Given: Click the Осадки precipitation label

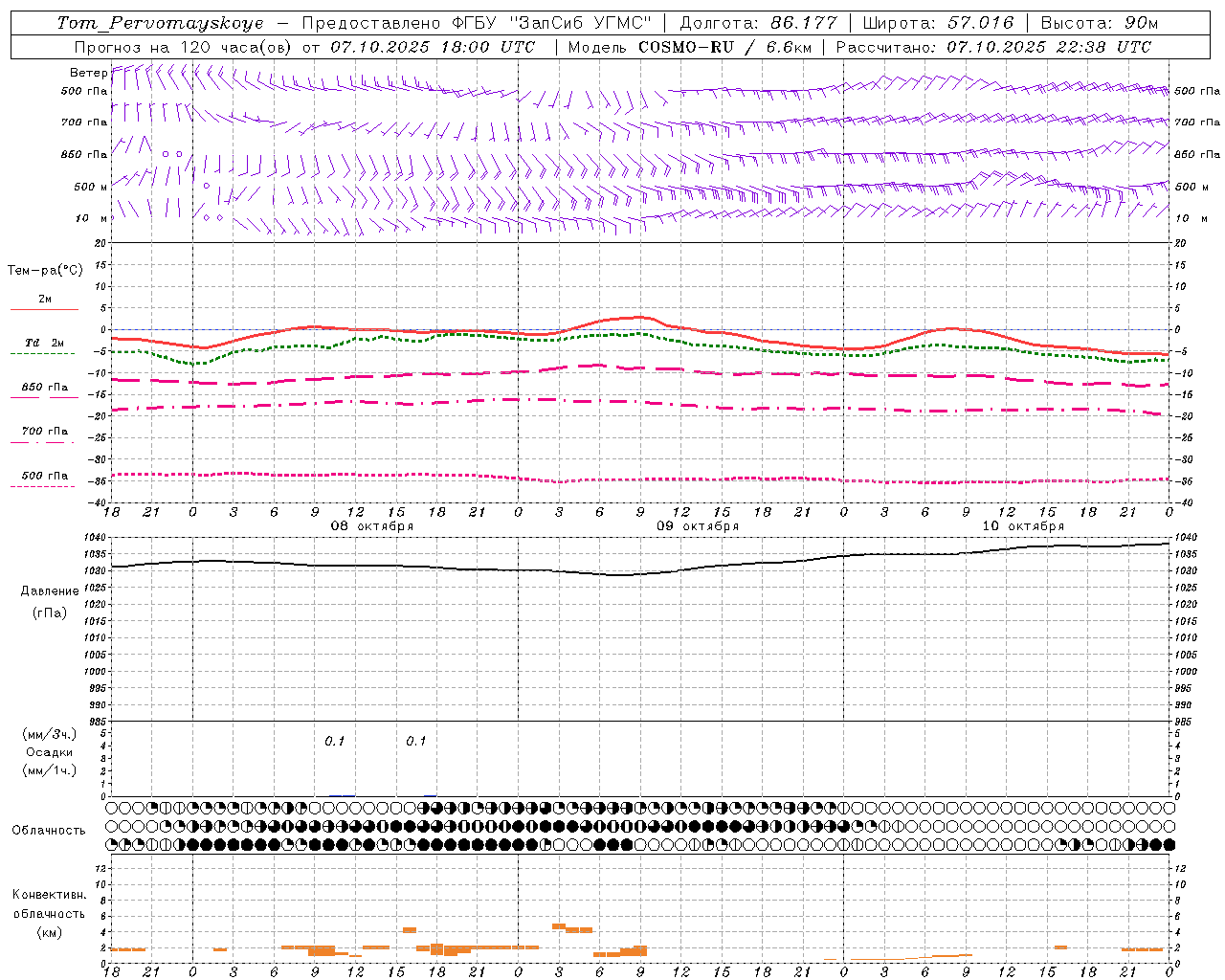Looking at the screenshot, I should [50, 752].
